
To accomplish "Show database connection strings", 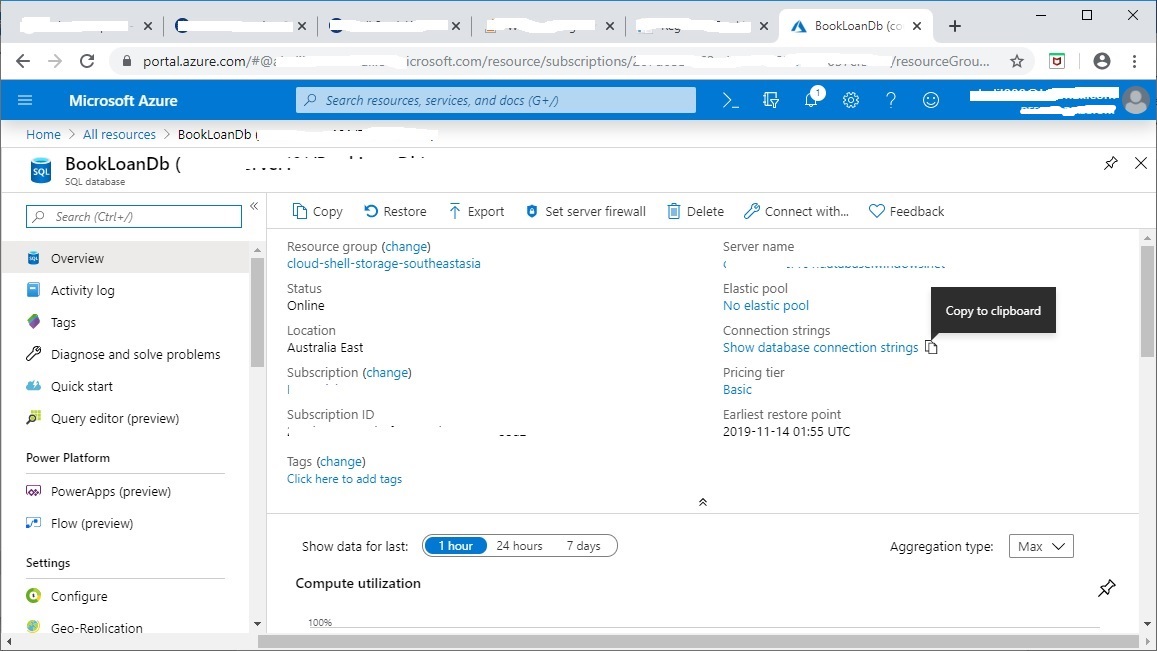I will tap(820, 346).
